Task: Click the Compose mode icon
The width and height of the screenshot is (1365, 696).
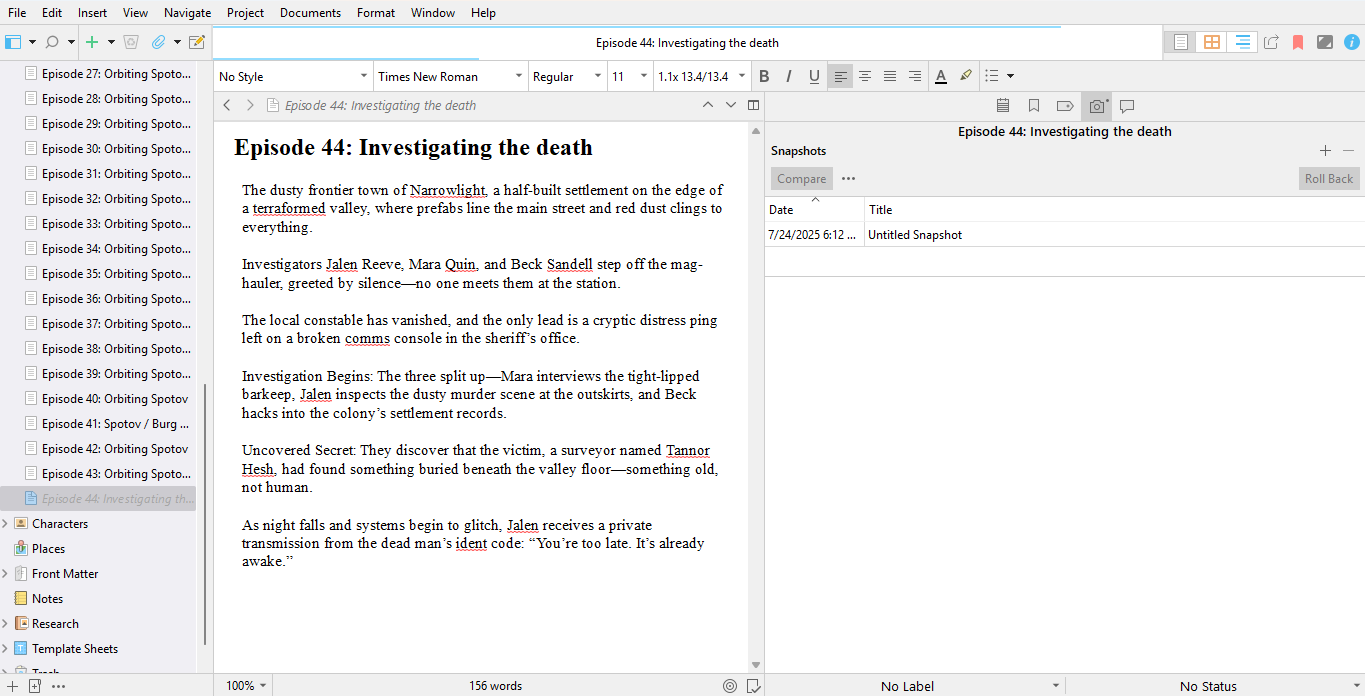Action: click(1324, 42)
